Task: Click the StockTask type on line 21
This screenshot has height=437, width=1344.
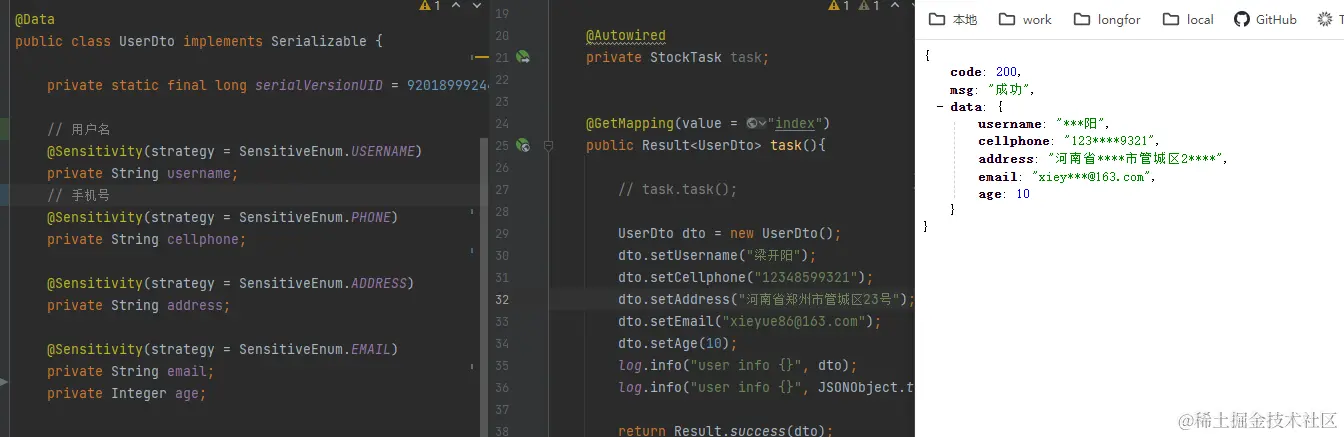Action: pyautogui.click(x=686, y=57)
